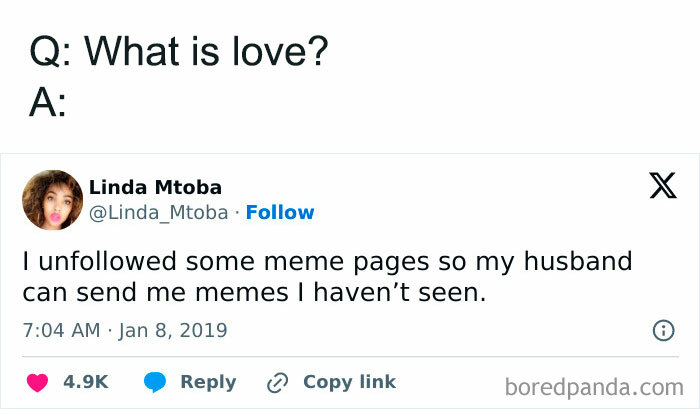
Task: Click the 7:04 AM time text
Action: click(58, 330)
